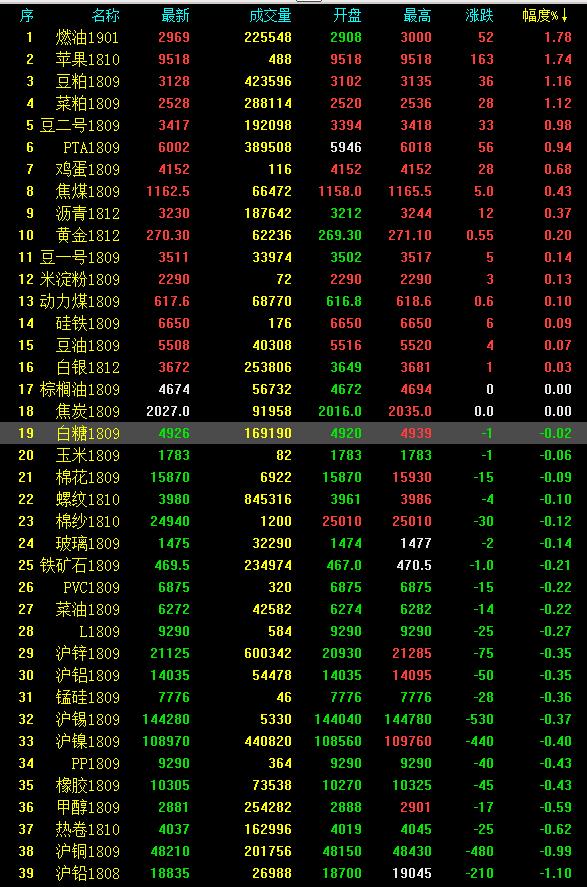This screenshot has width=587, height=887.
Task: Select the 焦炭1809 row
Action: (294, 411)
